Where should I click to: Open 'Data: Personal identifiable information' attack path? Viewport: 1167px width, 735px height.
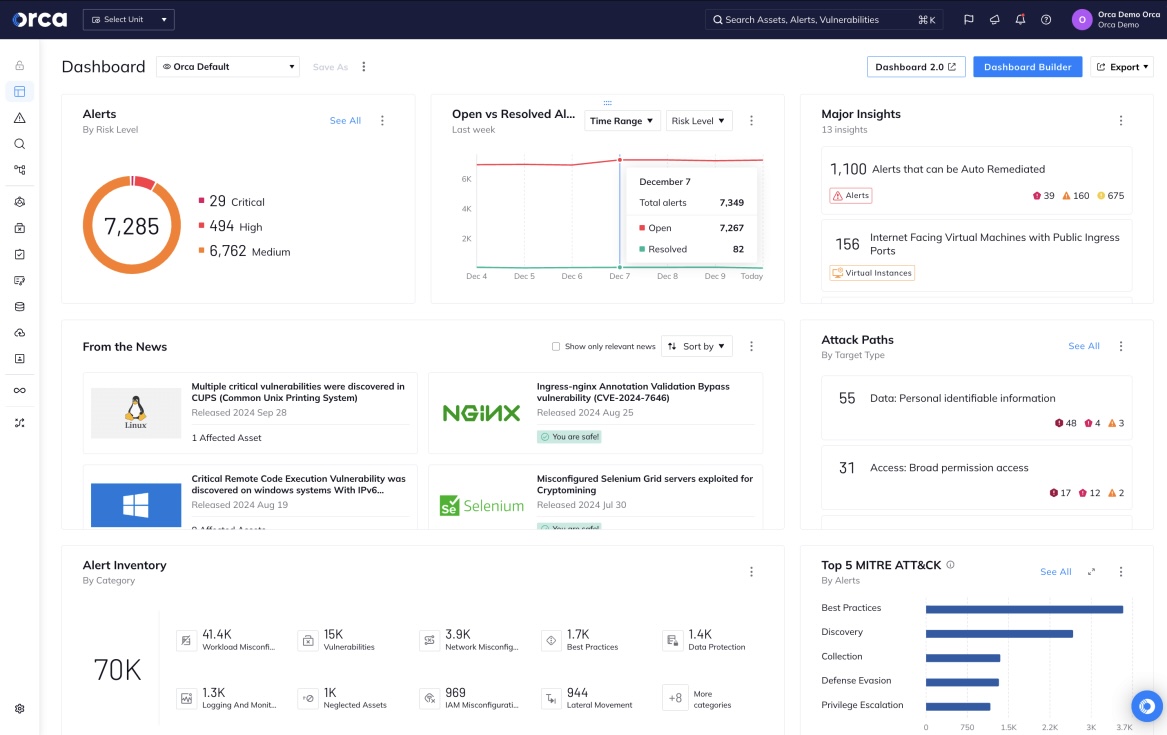(976, 408)
